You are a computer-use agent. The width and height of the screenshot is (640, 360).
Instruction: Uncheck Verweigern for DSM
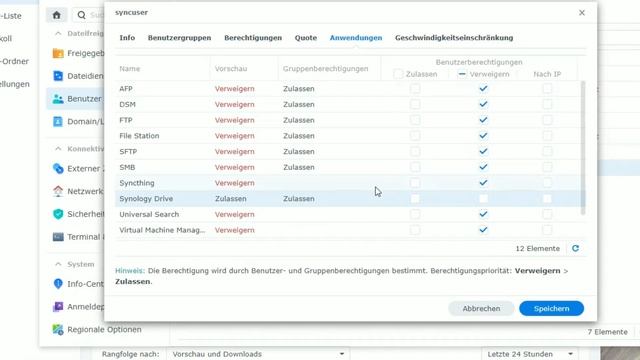pyautogui.click(x=483, y=104)
